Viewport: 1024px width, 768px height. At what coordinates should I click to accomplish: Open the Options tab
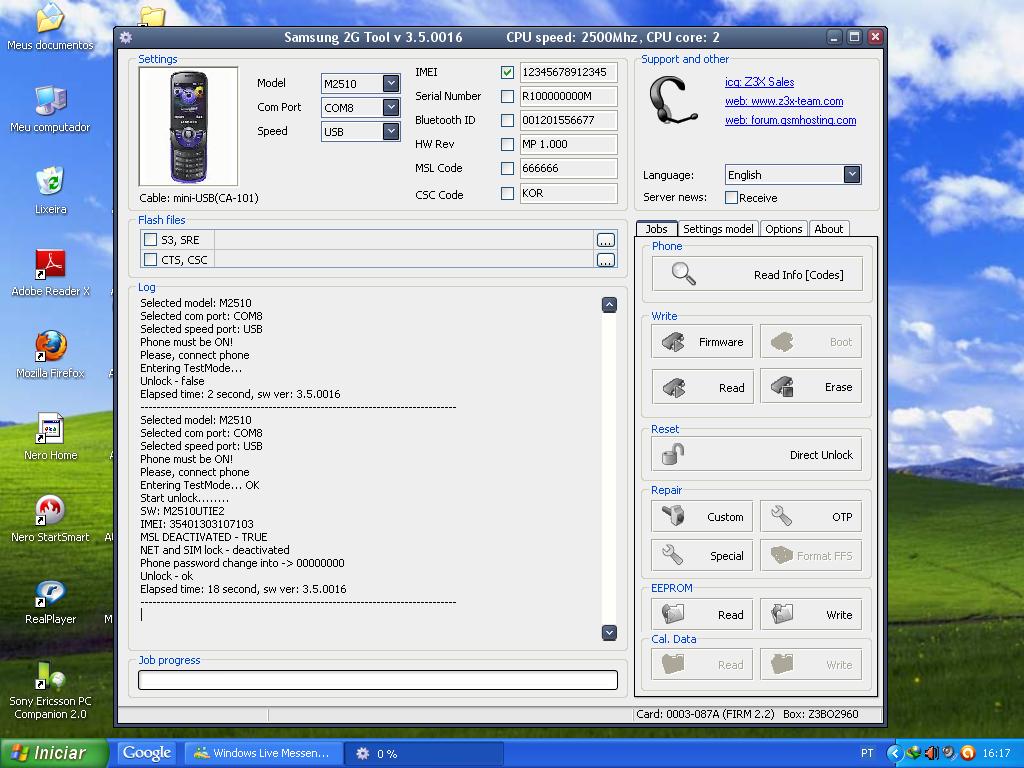pyautogui.click(x=784, y=229)
